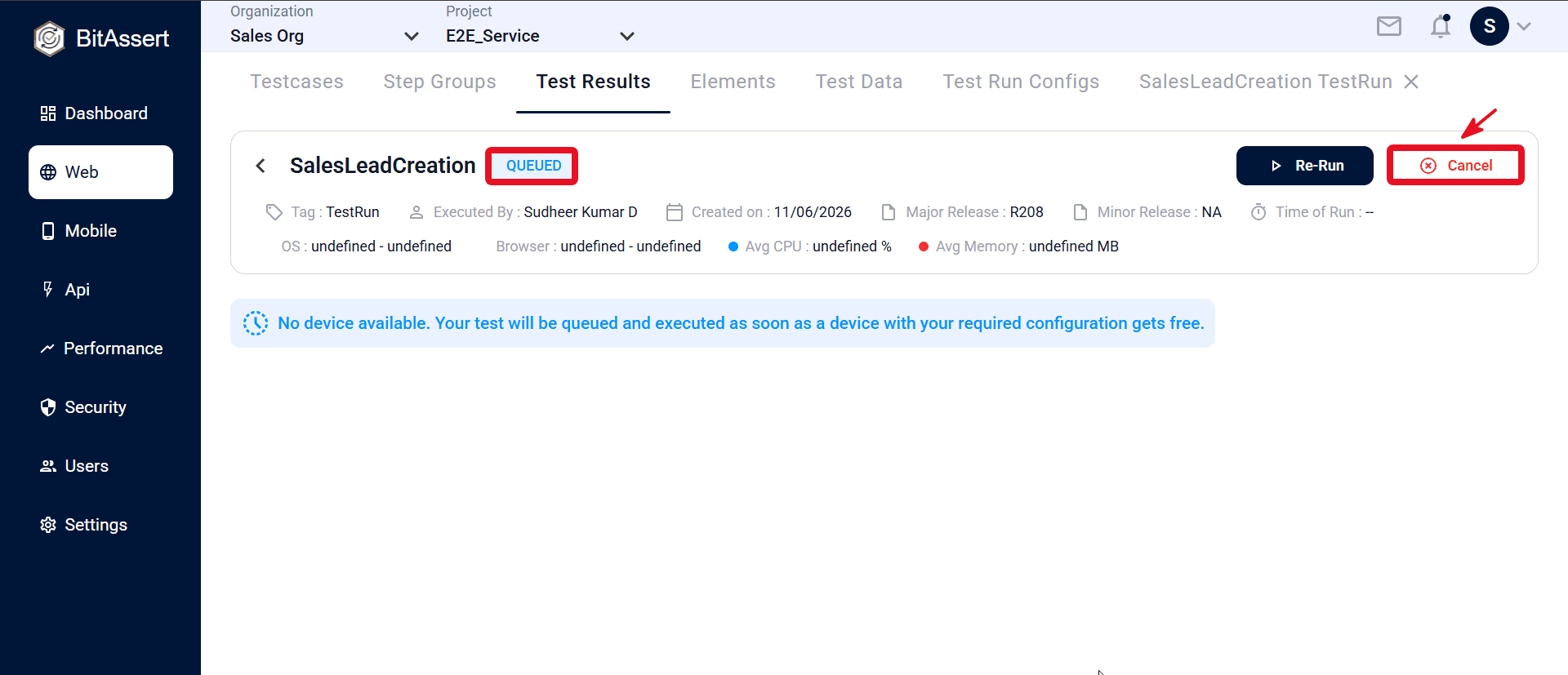The height and width of the screenshot is (675, 1568).
Task: Click the BitAssert logo icon
Action: [49, 38]
